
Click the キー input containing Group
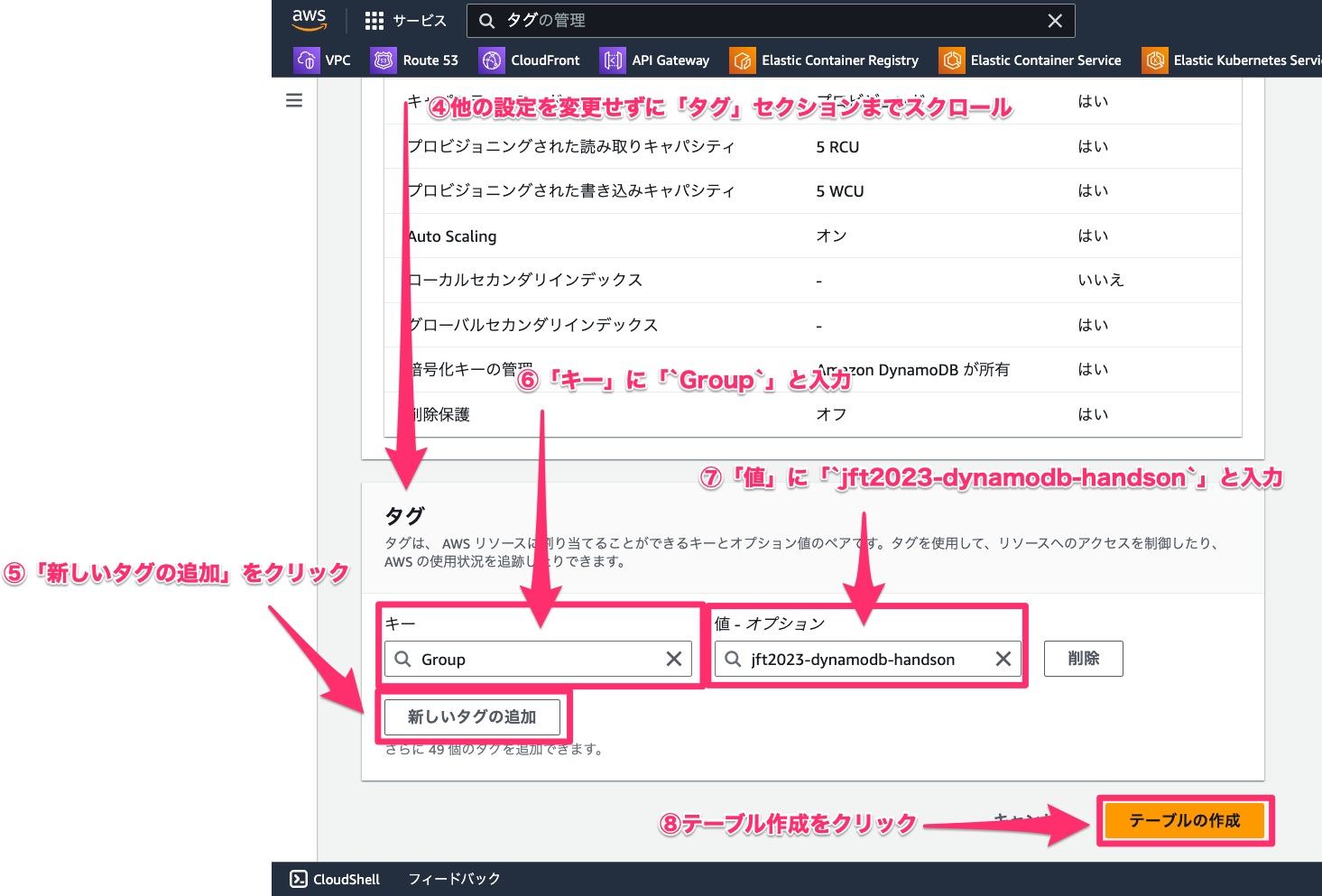click(x=538, y=659)
